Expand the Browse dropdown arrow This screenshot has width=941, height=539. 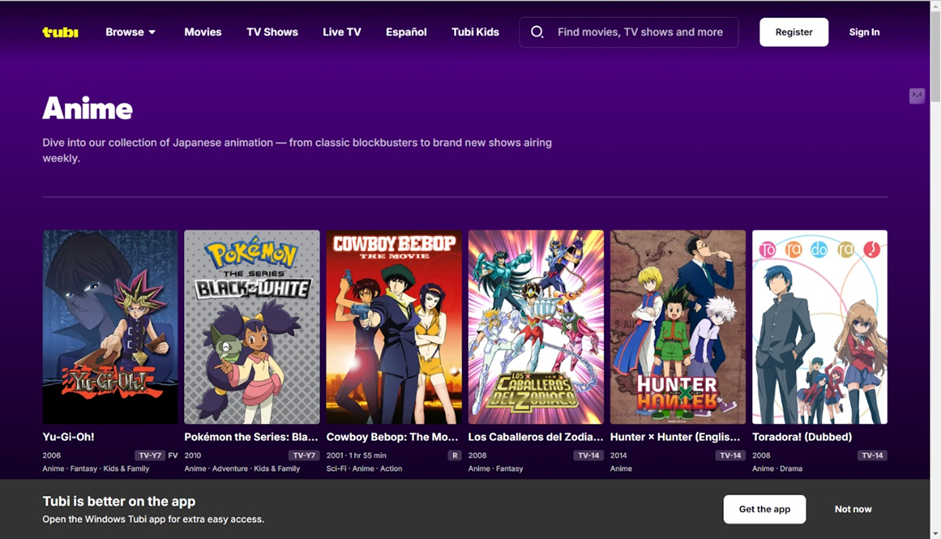(152, 32)
